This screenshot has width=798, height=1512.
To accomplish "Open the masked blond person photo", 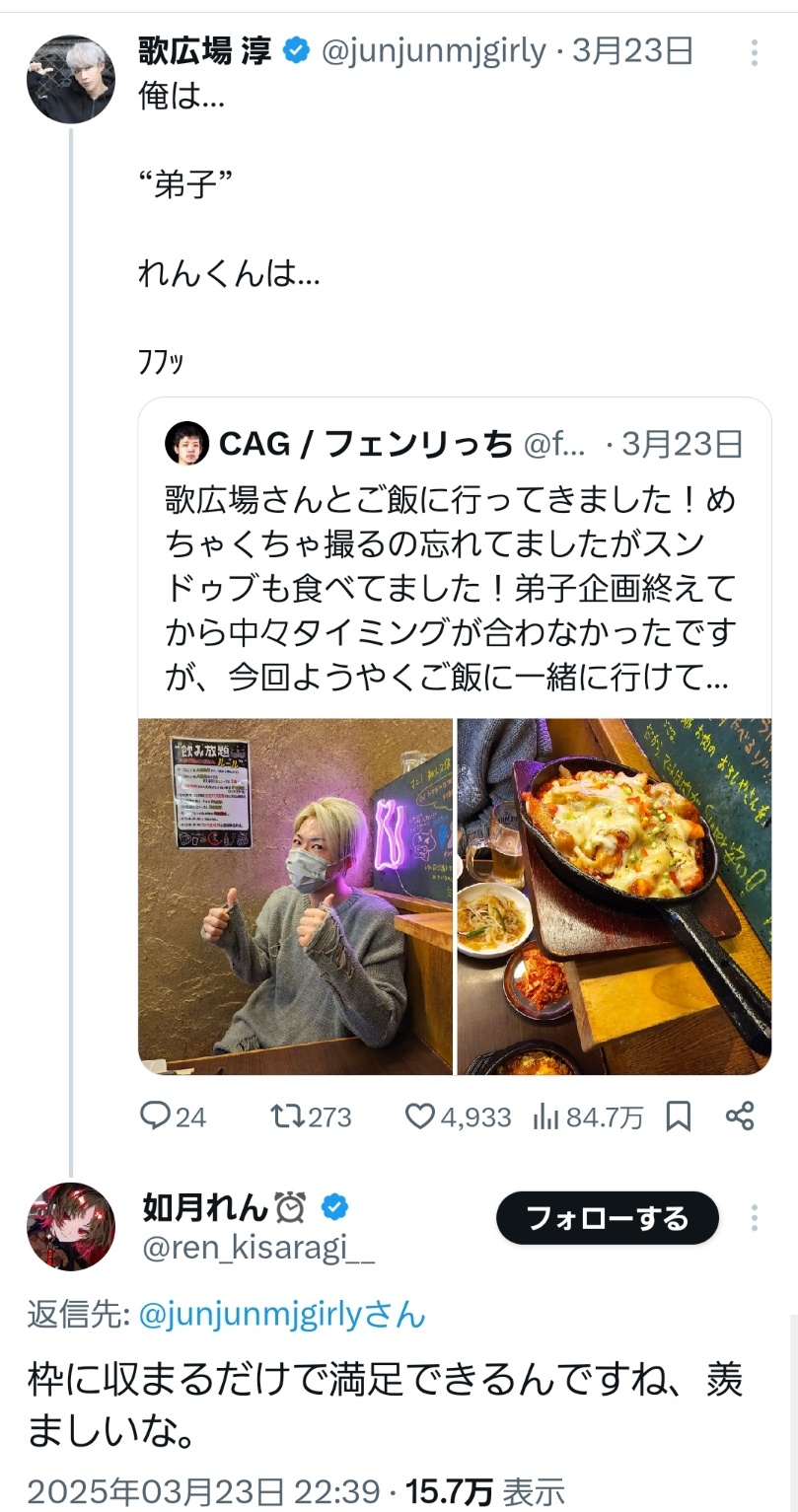I will [295, 896].
